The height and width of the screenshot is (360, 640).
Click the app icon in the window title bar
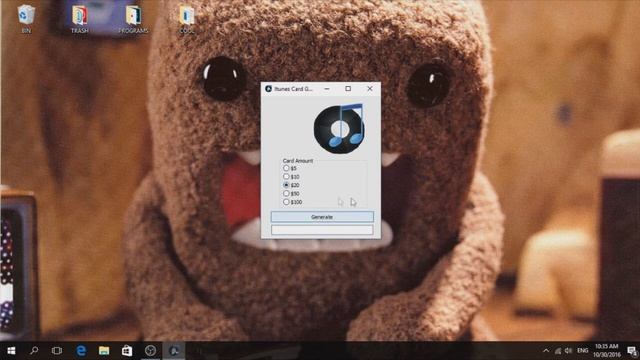(268, 89)
